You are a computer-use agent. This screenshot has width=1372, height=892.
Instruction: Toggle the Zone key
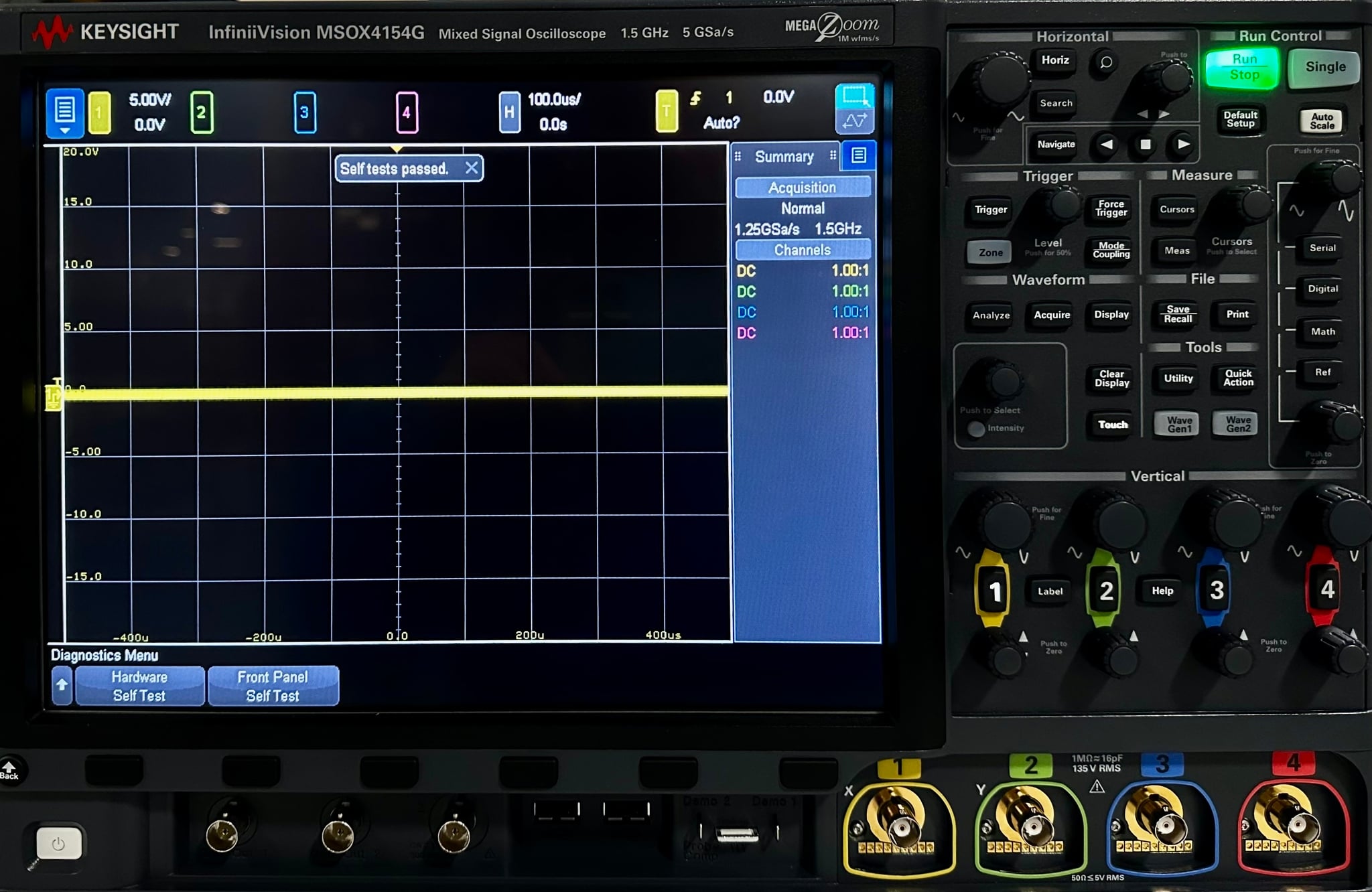990,252
